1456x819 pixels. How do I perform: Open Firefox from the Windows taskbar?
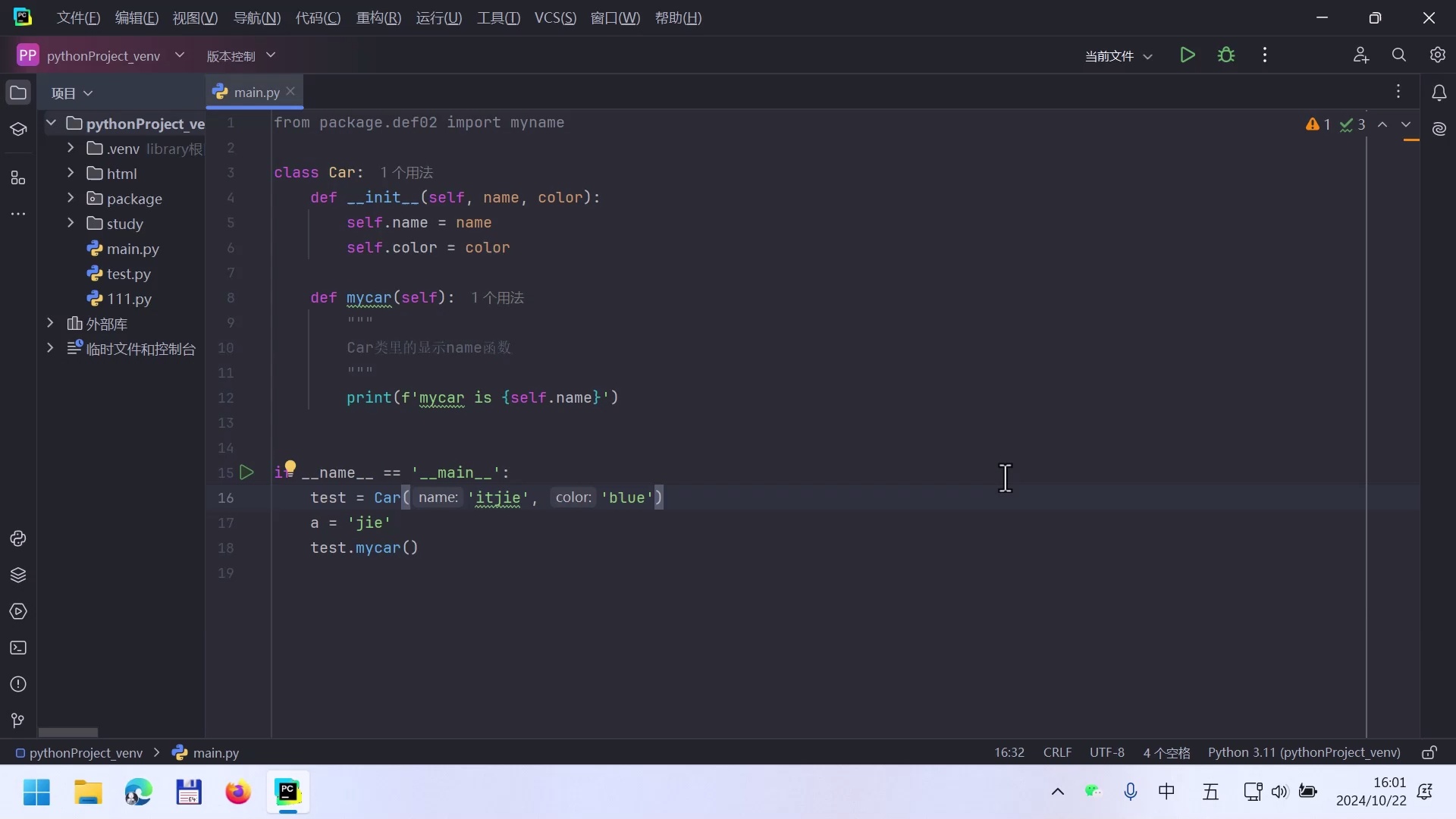pyautogui.click(x=238, y=792)
